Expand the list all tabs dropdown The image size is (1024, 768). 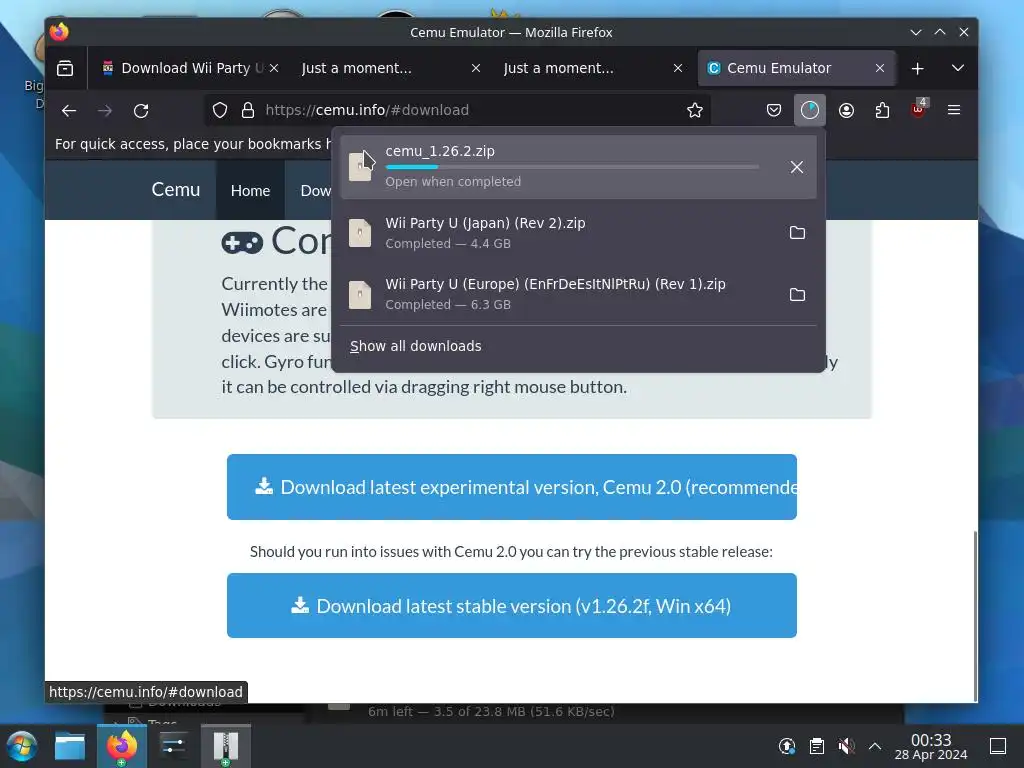tap(957, 68)
